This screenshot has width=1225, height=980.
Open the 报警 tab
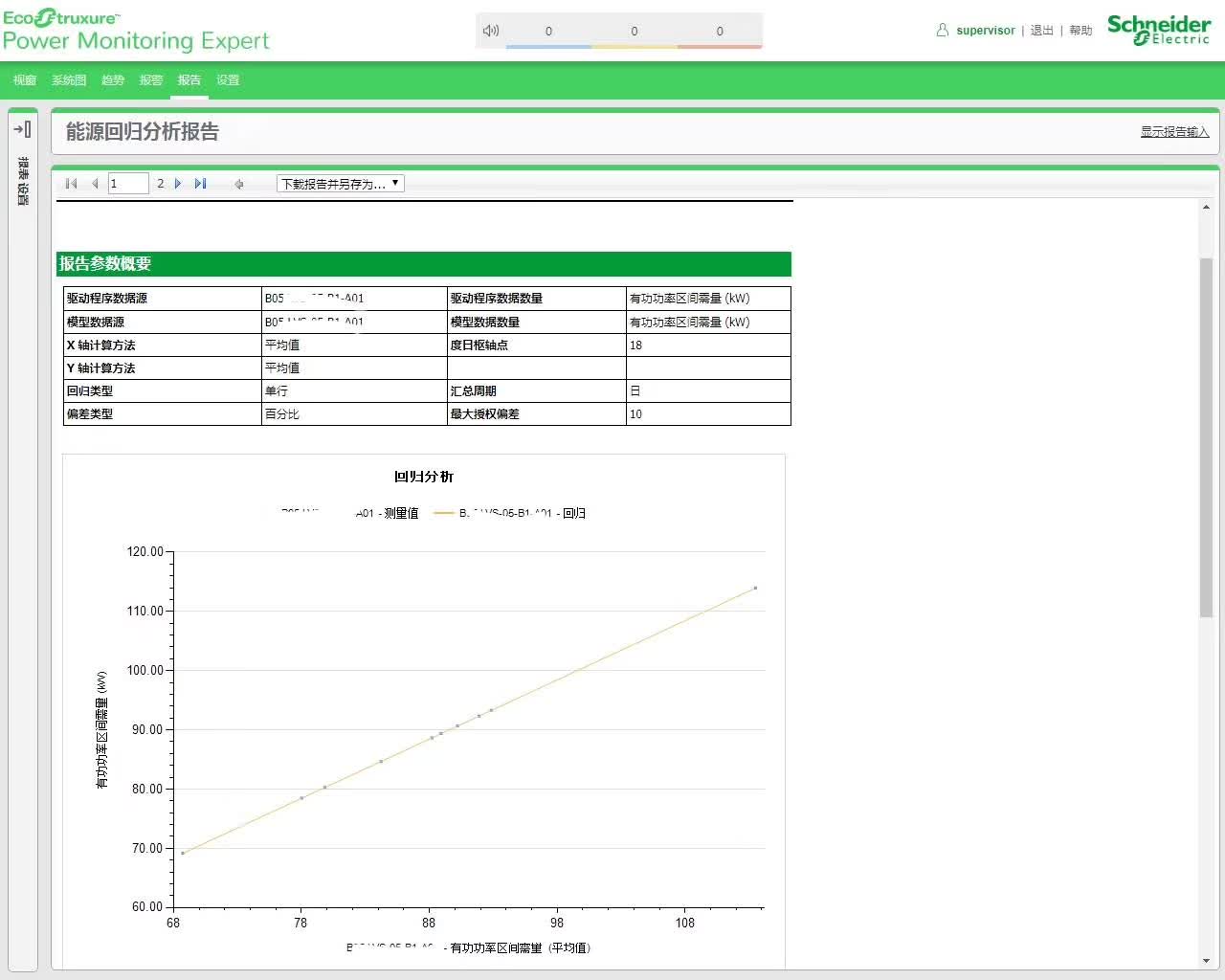(x=151, y=80)
